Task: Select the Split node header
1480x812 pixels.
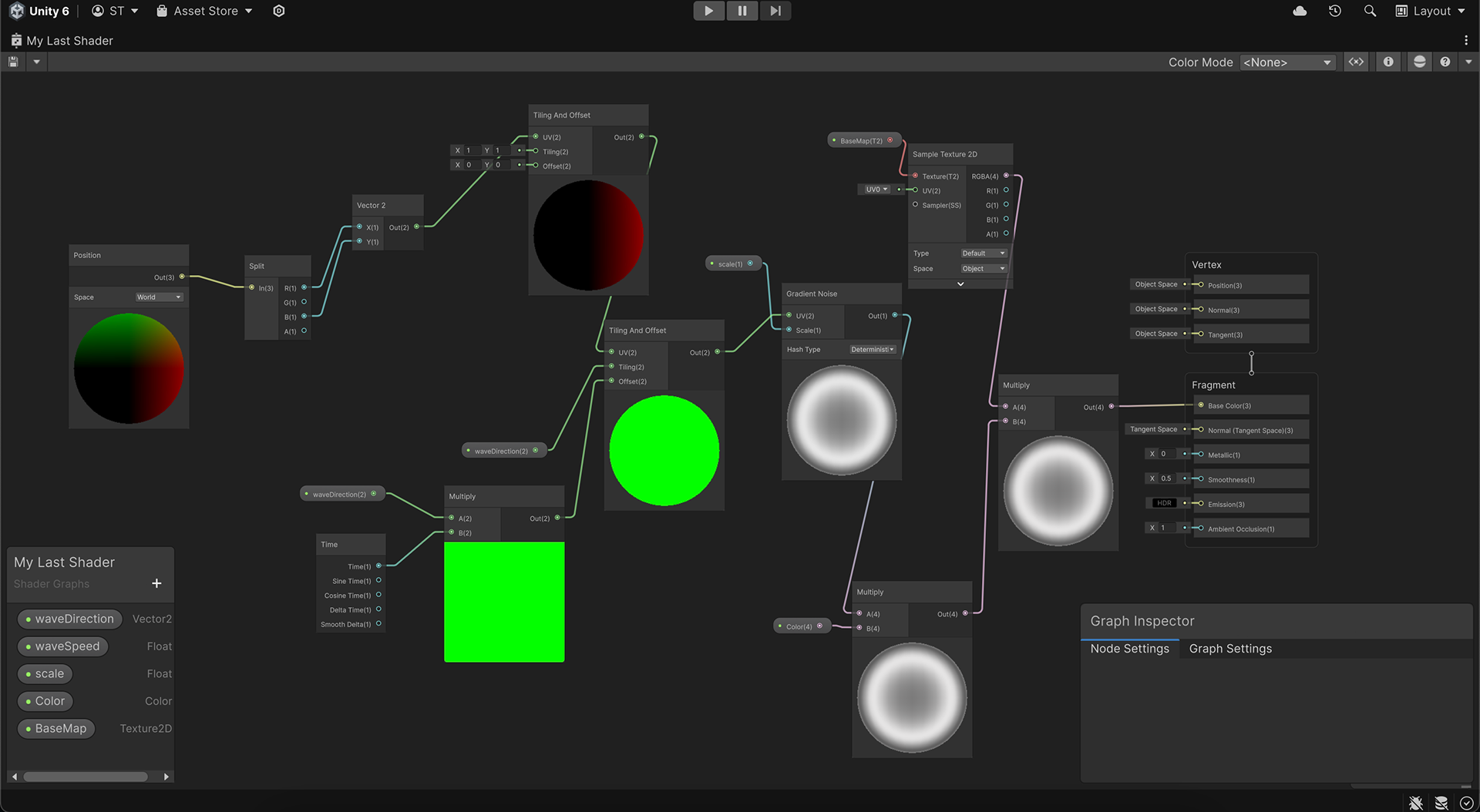Action: [277, 266]
